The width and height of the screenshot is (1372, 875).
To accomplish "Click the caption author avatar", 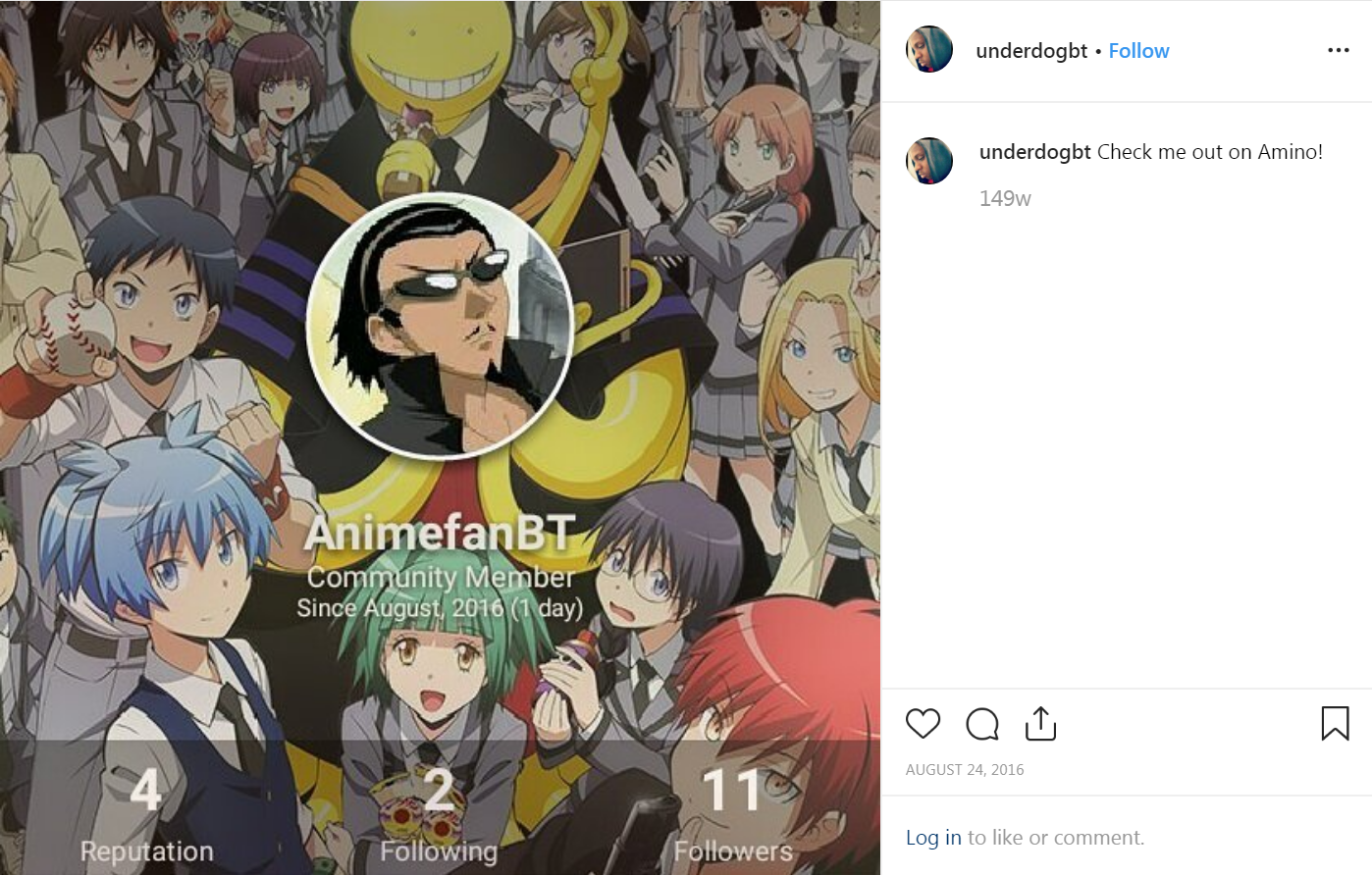I will click(928, 161).
